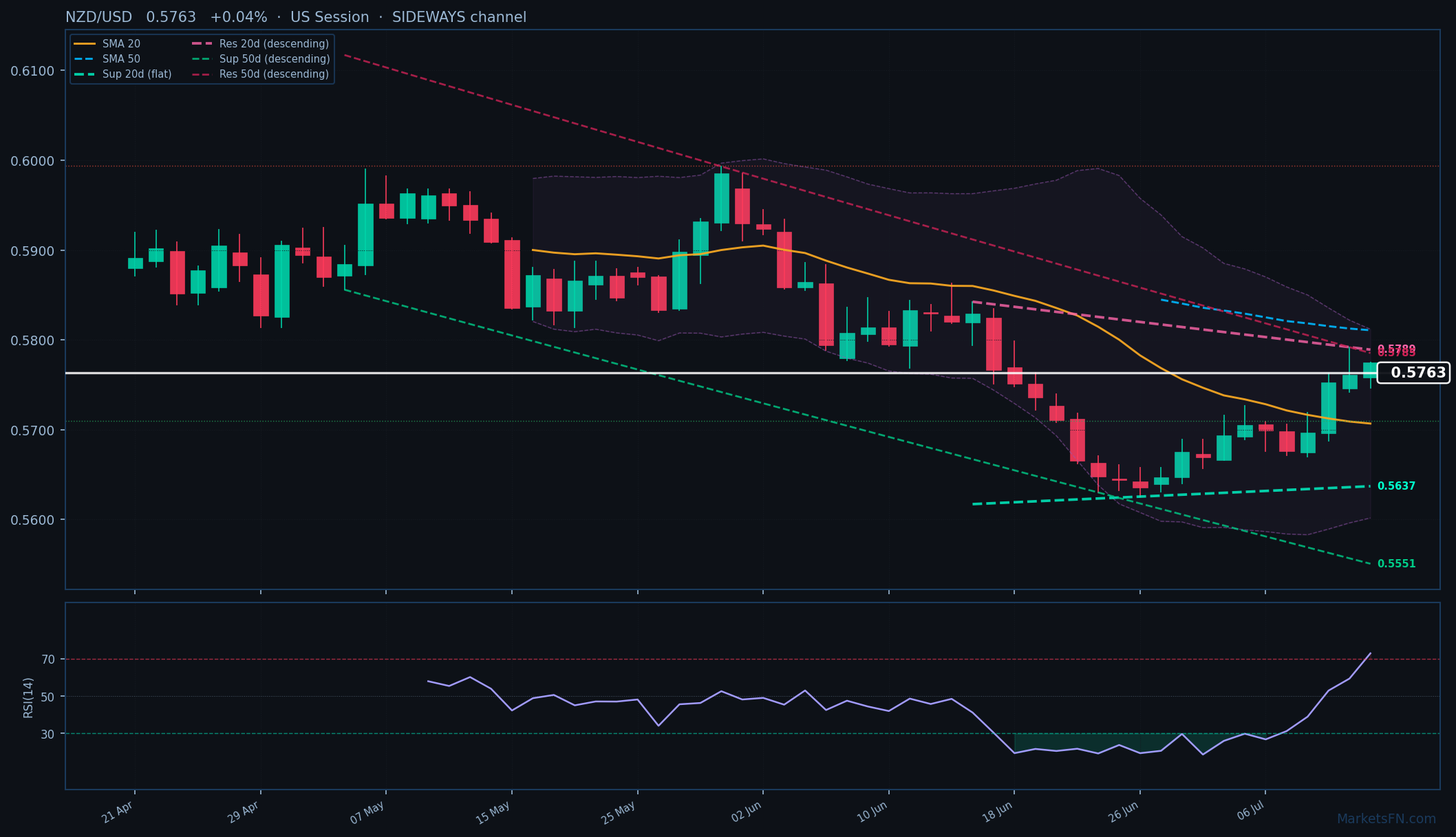This screenshot has height=837, width=1456.
Task: Click the pink Res 20d legend line swatch
Action: (x=202, y=43)
